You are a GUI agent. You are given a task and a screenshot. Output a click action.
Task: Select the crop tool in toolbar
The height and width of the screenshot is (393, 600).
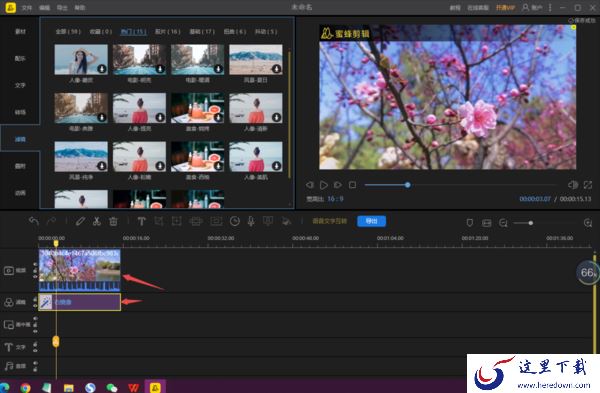pyautogui.click(x=158, y=221)
